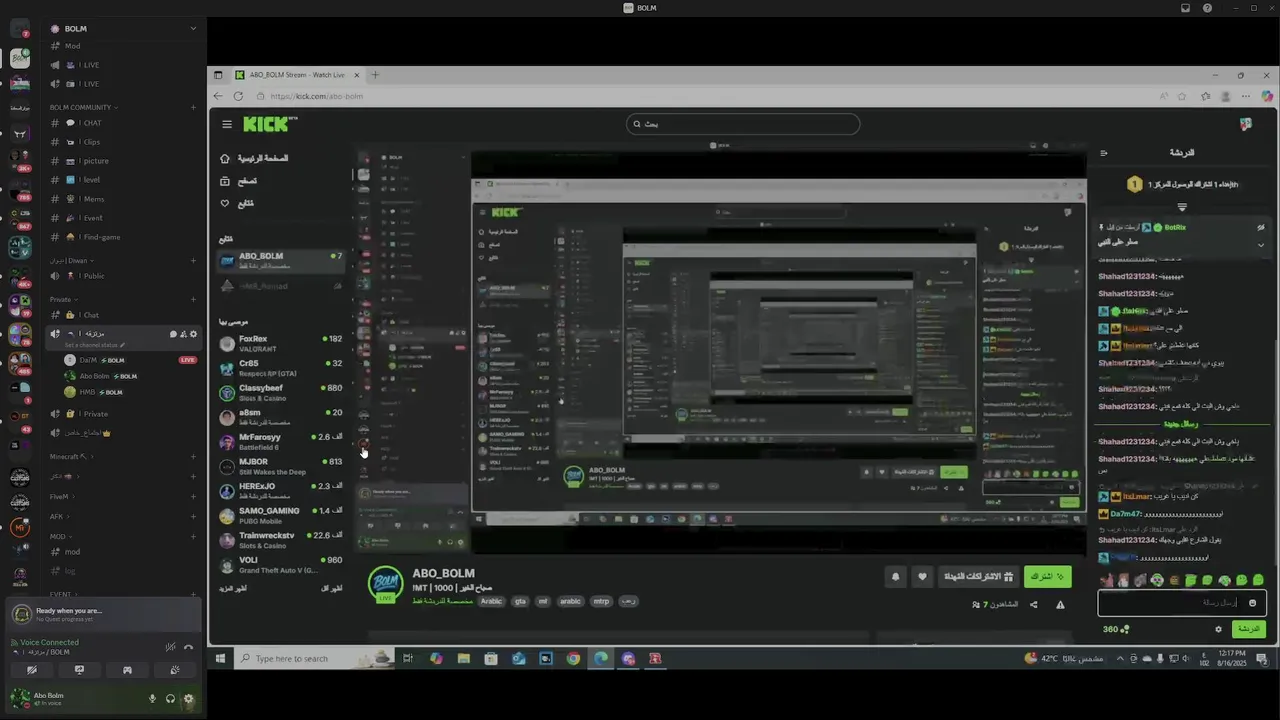
Task: Open the Kick hamburger menu
Action: 227,124
